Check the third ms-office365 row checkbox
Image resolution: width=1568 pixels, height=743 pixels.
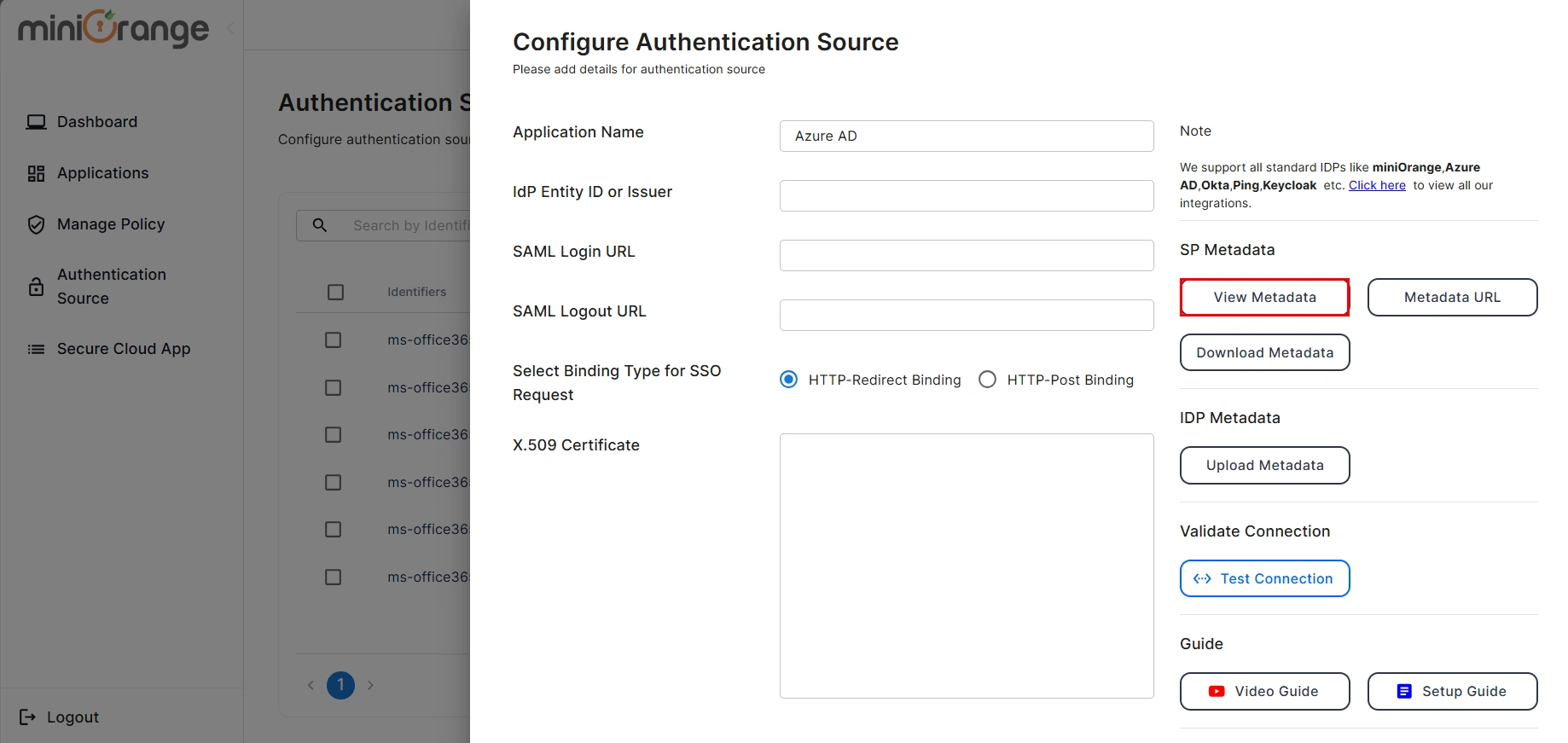click(x=334, y=435)
